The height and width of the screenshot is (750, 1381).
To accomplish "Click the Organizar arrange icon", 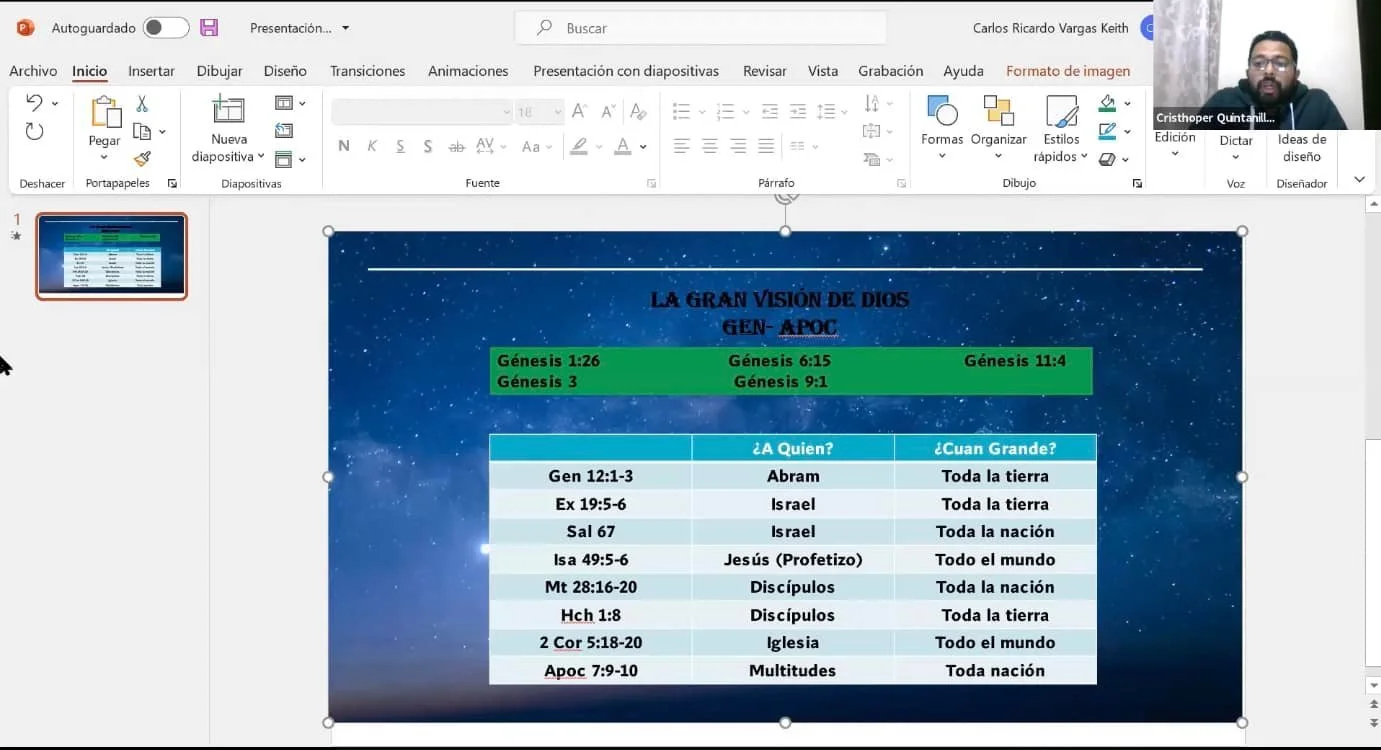I will coord(998,110).
